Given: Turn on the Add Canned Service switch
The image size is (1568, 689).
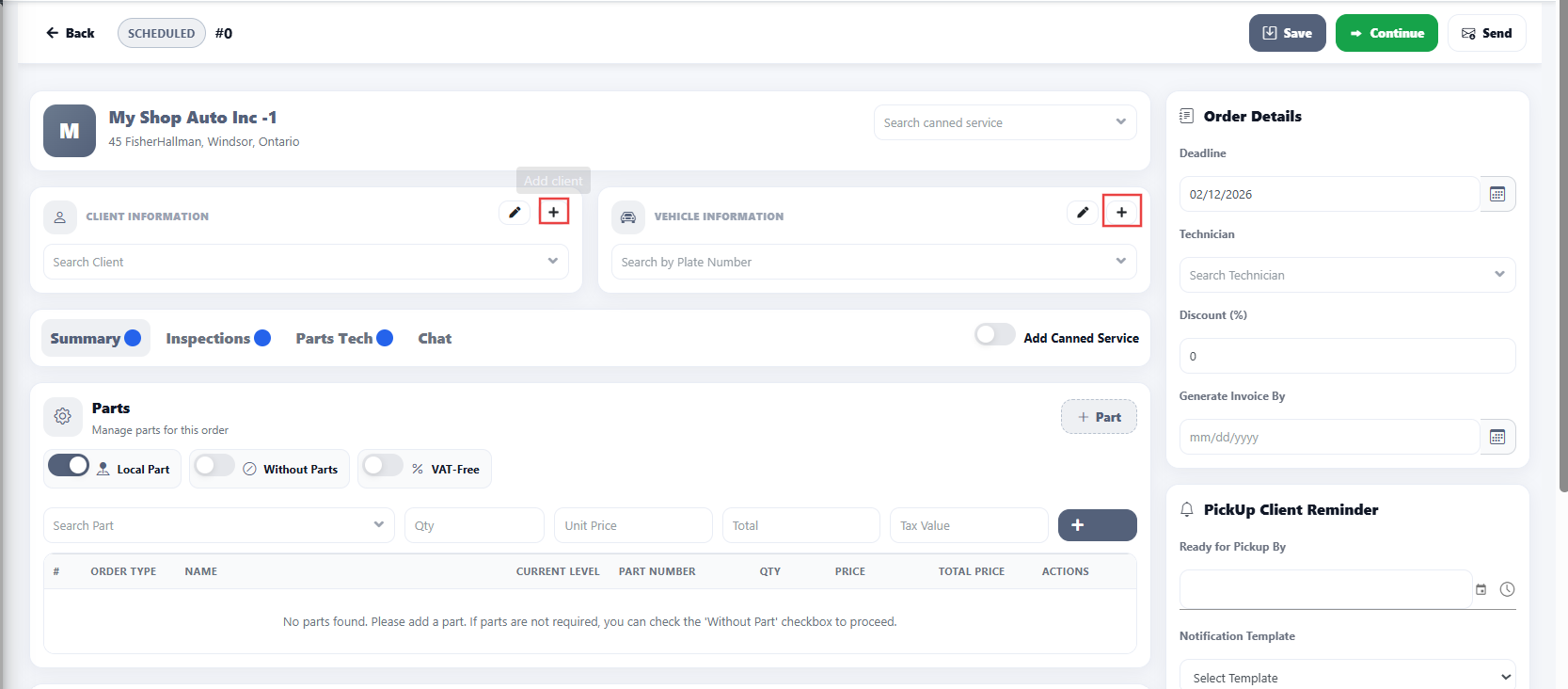Looking at the screenshot, I should (994, 335).
